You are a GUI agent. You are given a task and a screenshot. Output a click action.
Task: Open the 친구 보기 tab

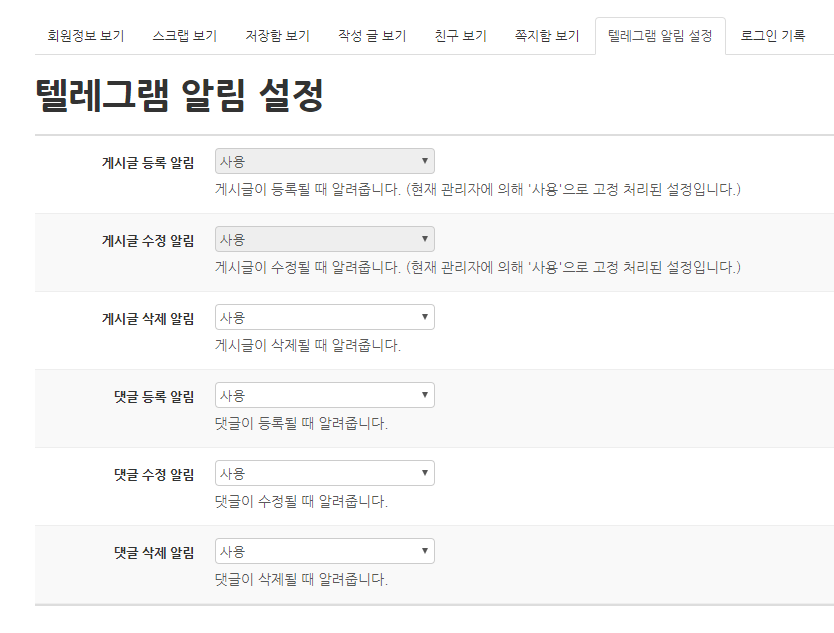tap(461, 36)
